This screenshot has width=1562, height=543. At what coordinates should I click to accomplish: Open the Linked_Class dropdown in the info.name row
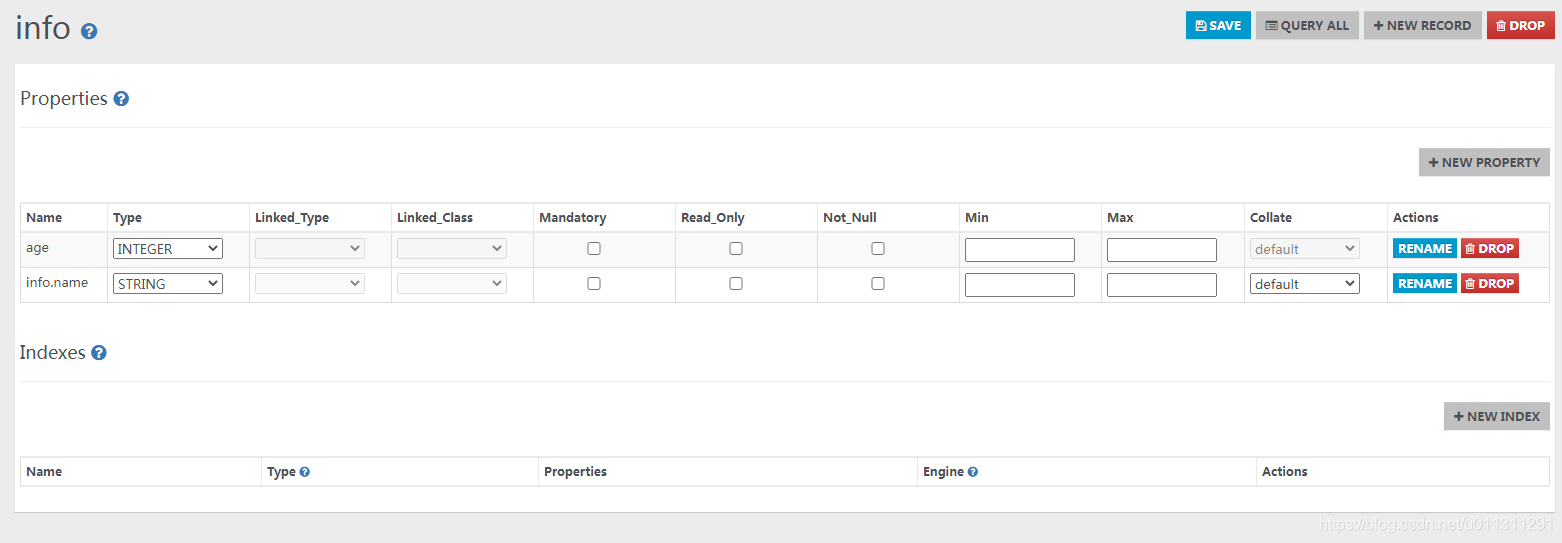coord(452,284)
